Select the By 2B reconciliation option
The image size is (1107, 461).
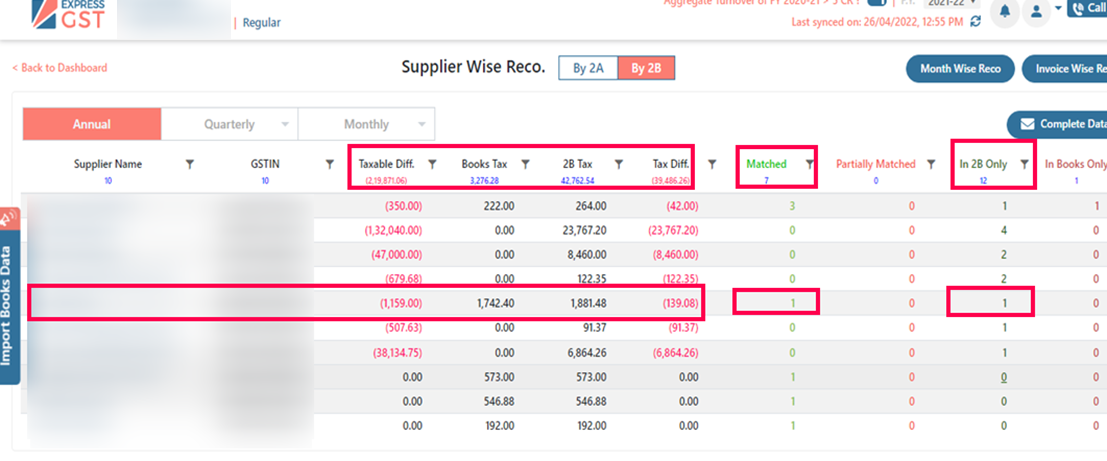coord(647,68)
